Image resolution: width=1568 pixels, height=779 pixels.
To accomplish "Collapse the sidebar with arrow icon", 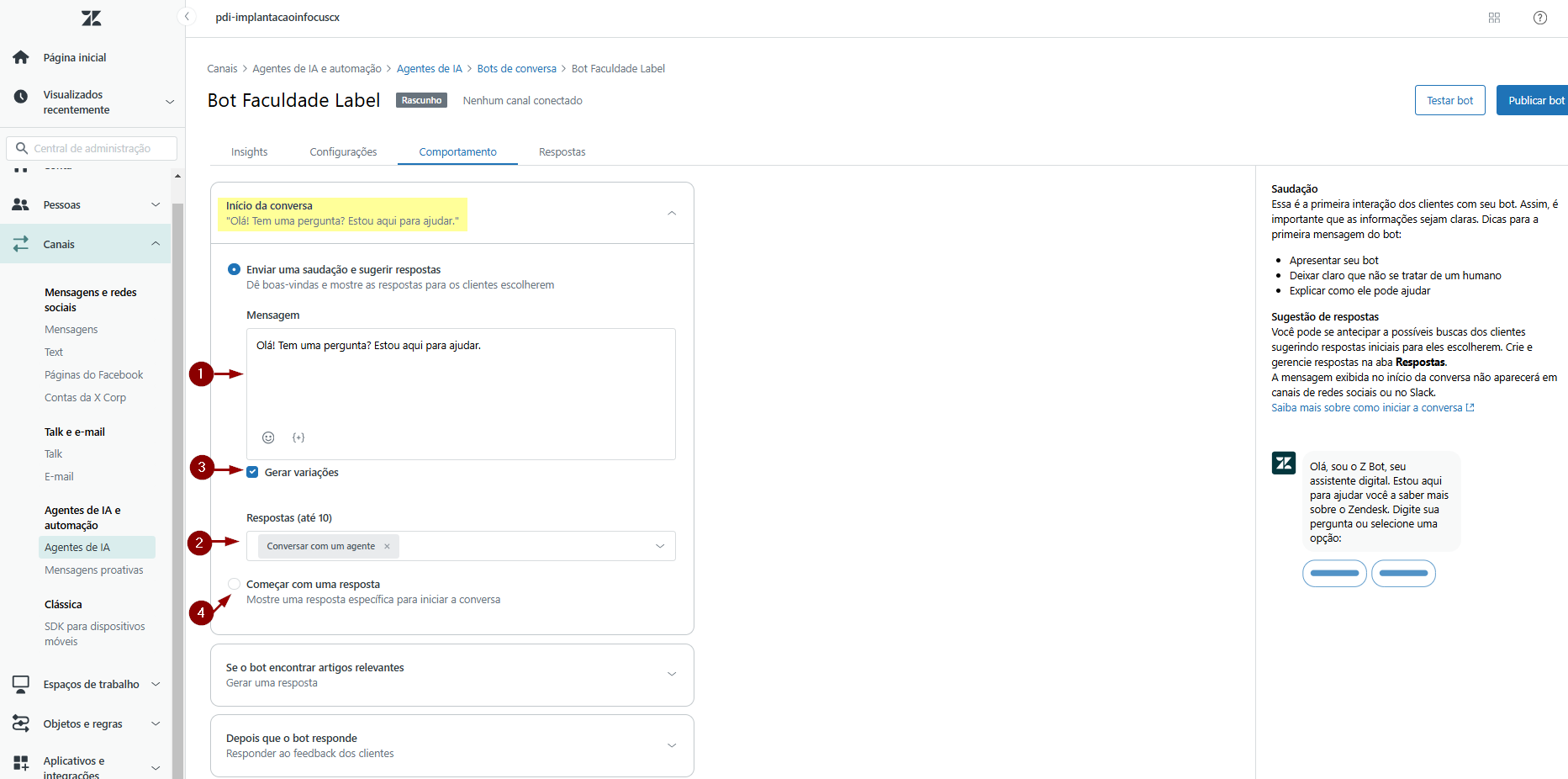I will pos(187,17).
